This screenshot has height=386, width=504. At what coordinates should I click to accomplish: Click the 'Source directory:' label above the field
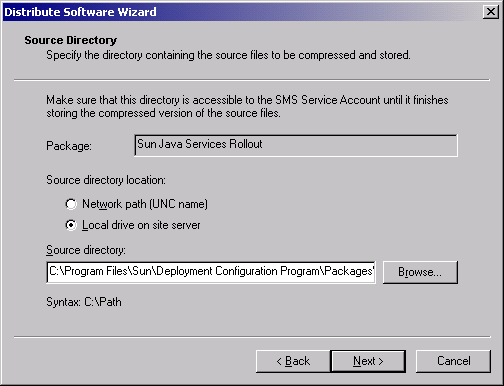pos(86,250)
